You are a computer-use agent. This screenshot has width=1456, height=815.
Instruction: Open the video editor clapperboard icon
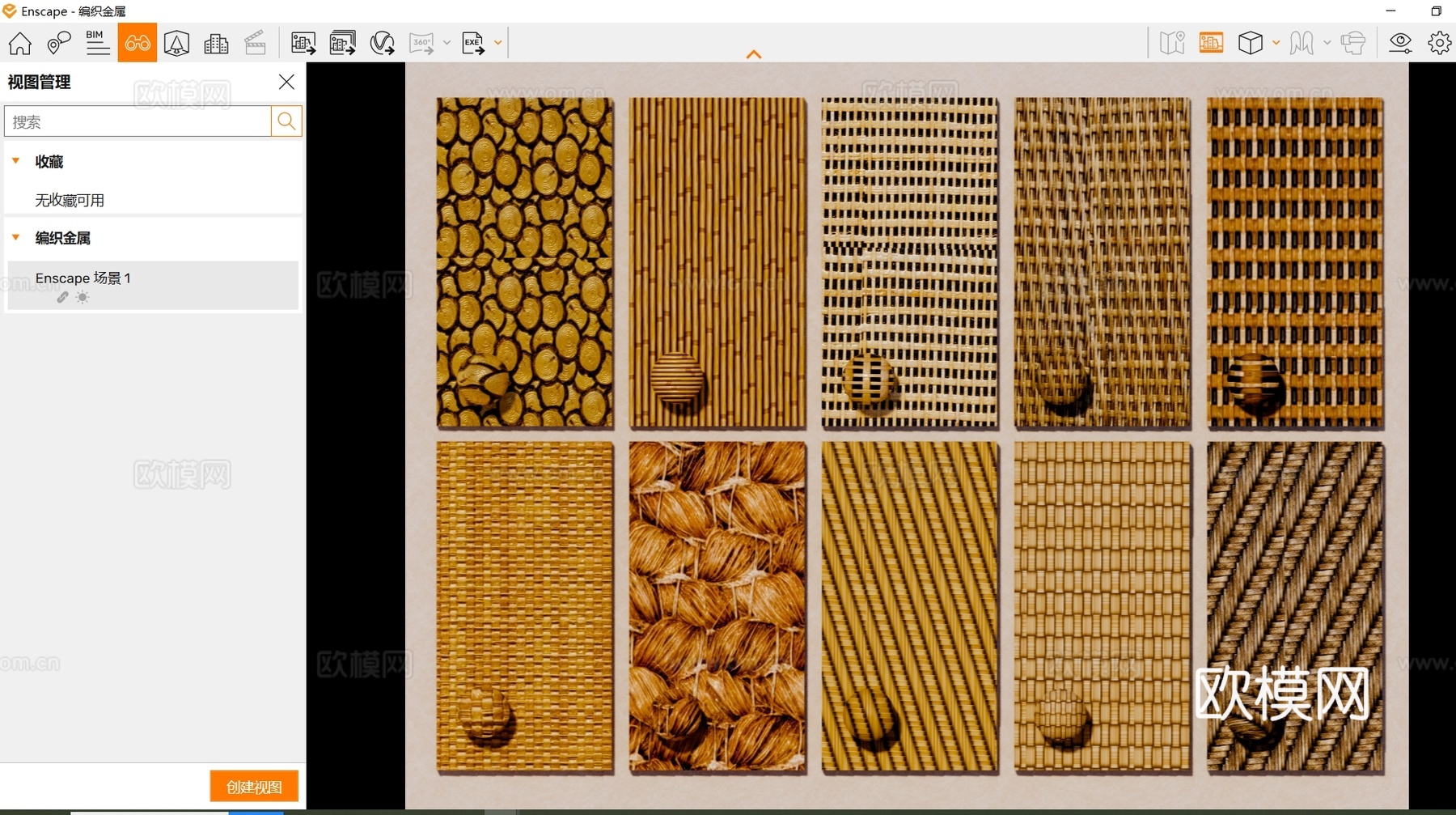pyautogui.click(x=255, y=43)
